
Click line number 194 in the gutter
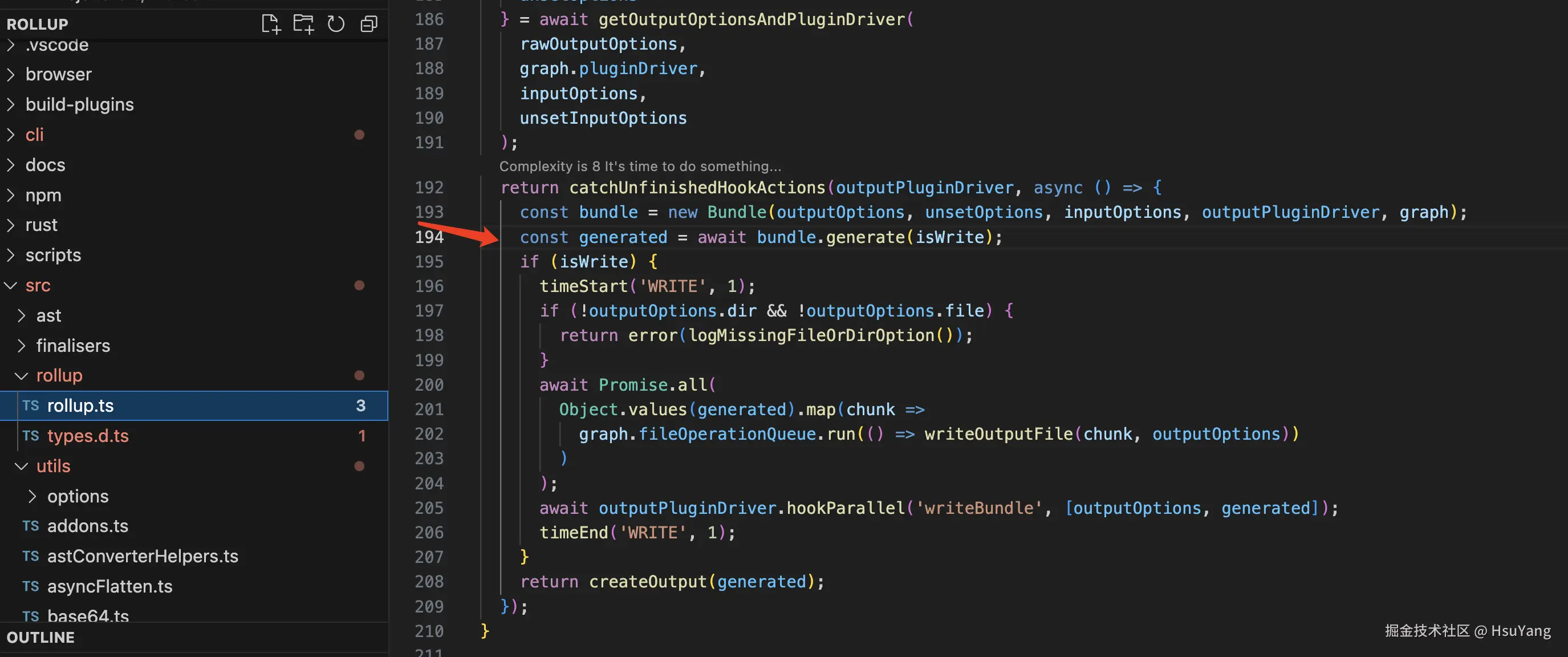tap(429, 237)
